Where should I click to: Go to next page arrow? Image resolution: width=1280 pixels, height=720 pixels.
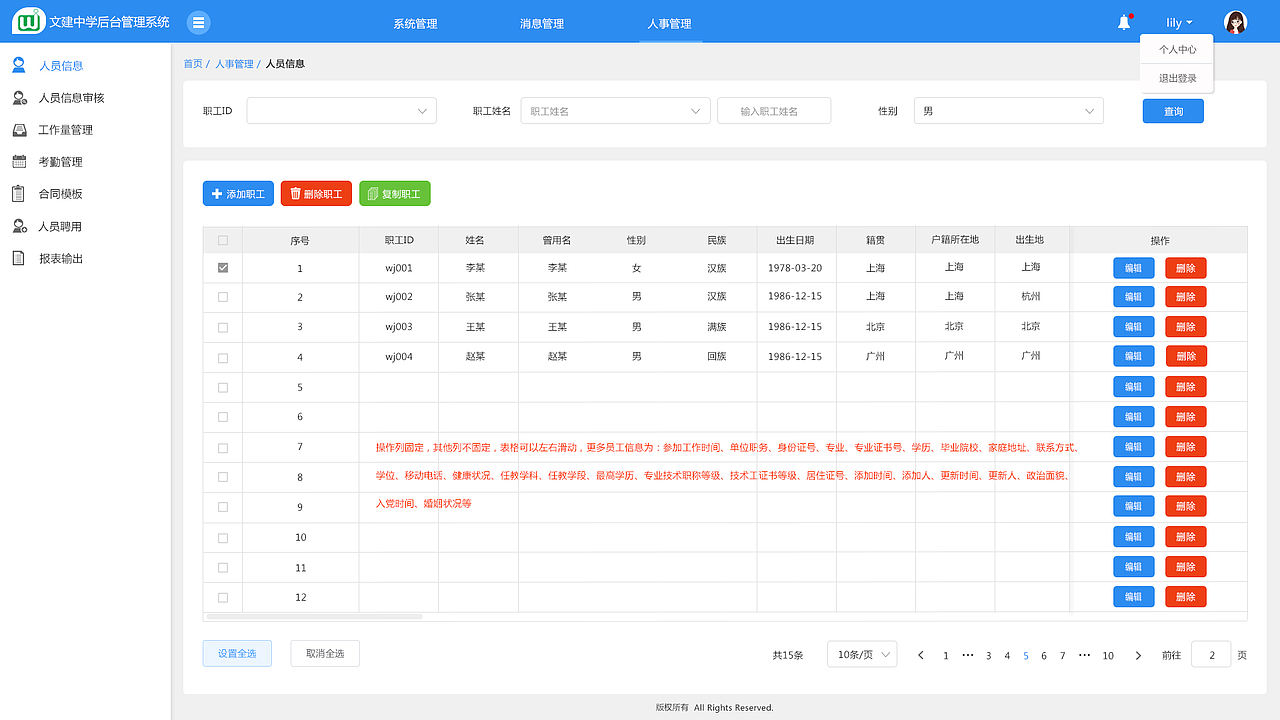[x=1138, y=655]
